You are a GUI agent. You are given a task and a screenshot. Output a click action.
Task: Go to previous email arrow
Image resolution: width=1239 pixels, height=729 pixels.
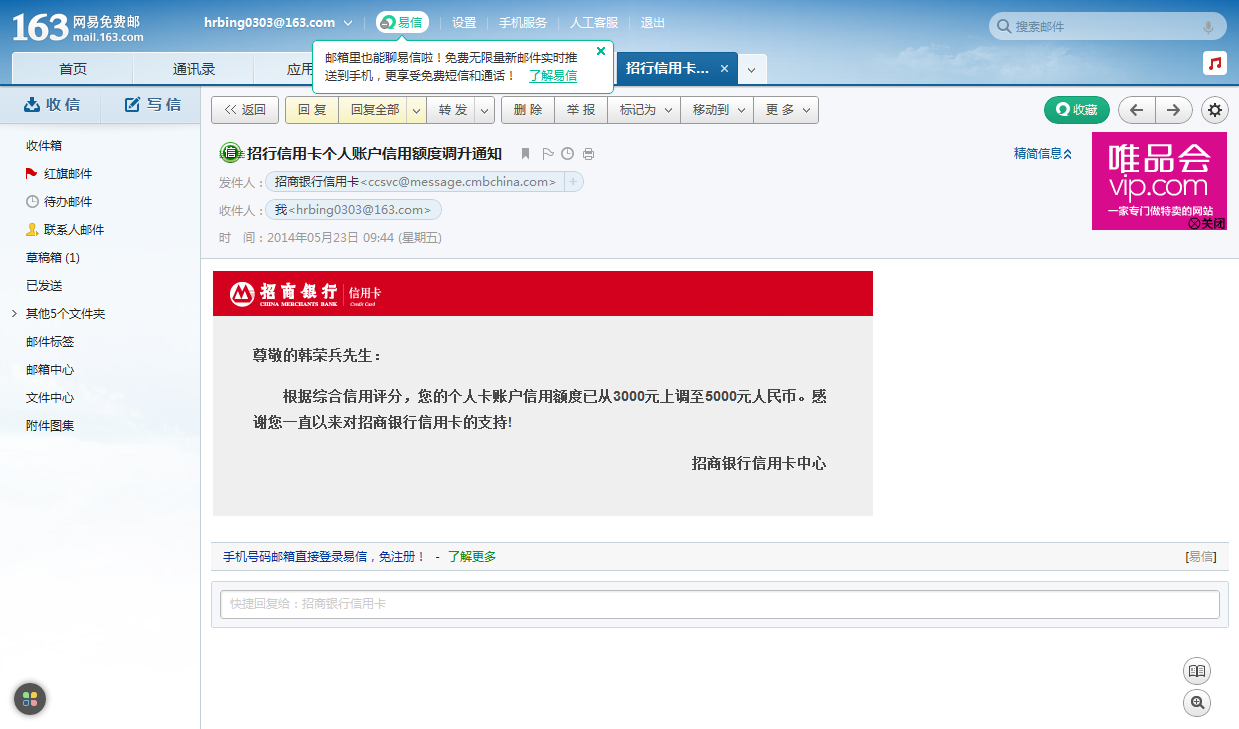coord(1137,110)
